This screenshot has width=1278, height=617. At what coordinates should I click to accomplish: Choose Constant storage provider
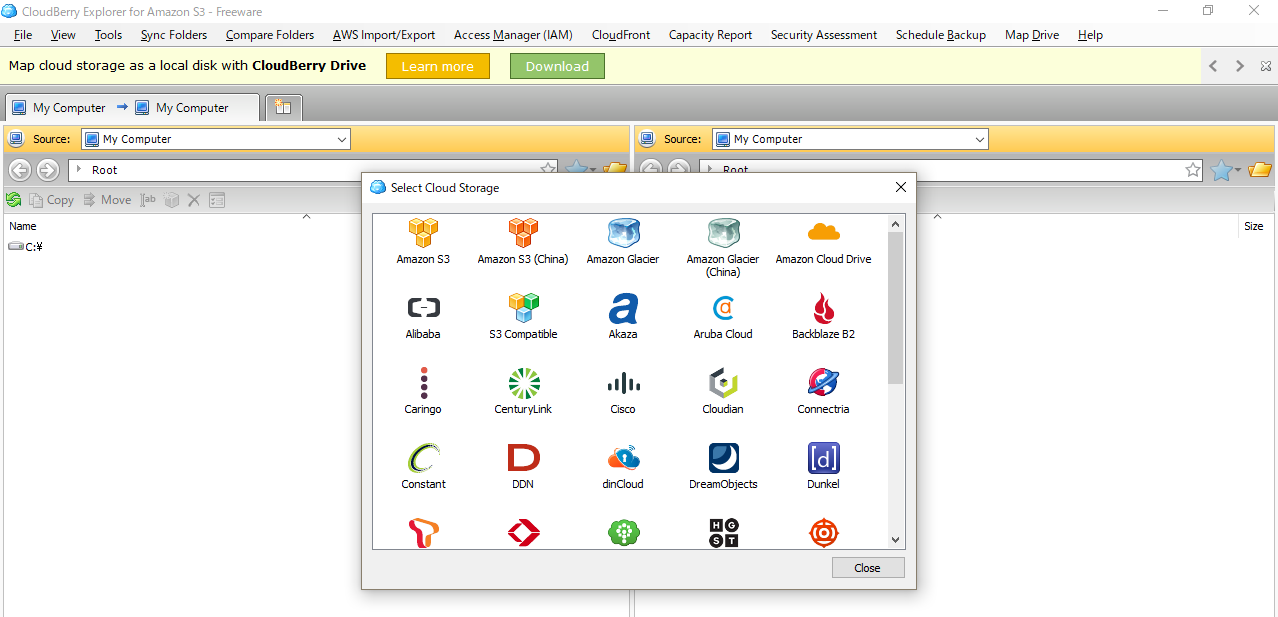click(423, 466)
